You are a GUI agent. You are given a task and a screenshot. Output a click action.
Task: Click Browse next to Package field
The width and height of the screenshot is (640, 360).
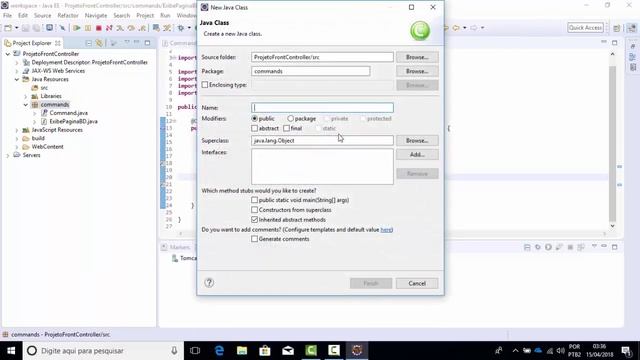(417, 71)
